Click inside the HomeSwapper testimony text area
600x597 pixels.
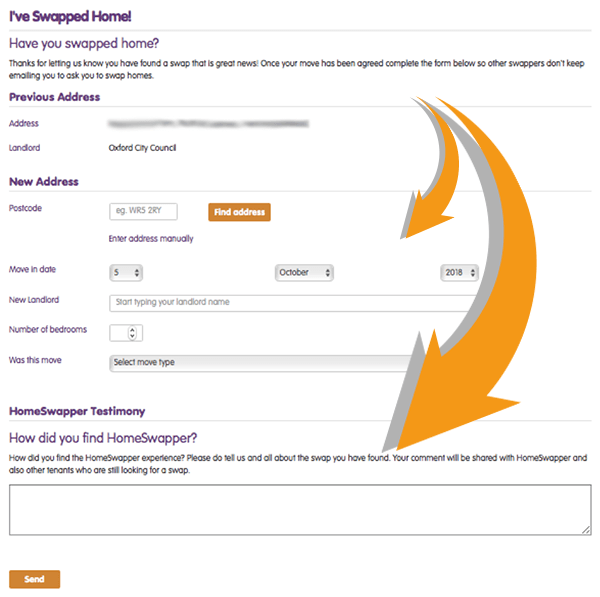pos(300,509)
